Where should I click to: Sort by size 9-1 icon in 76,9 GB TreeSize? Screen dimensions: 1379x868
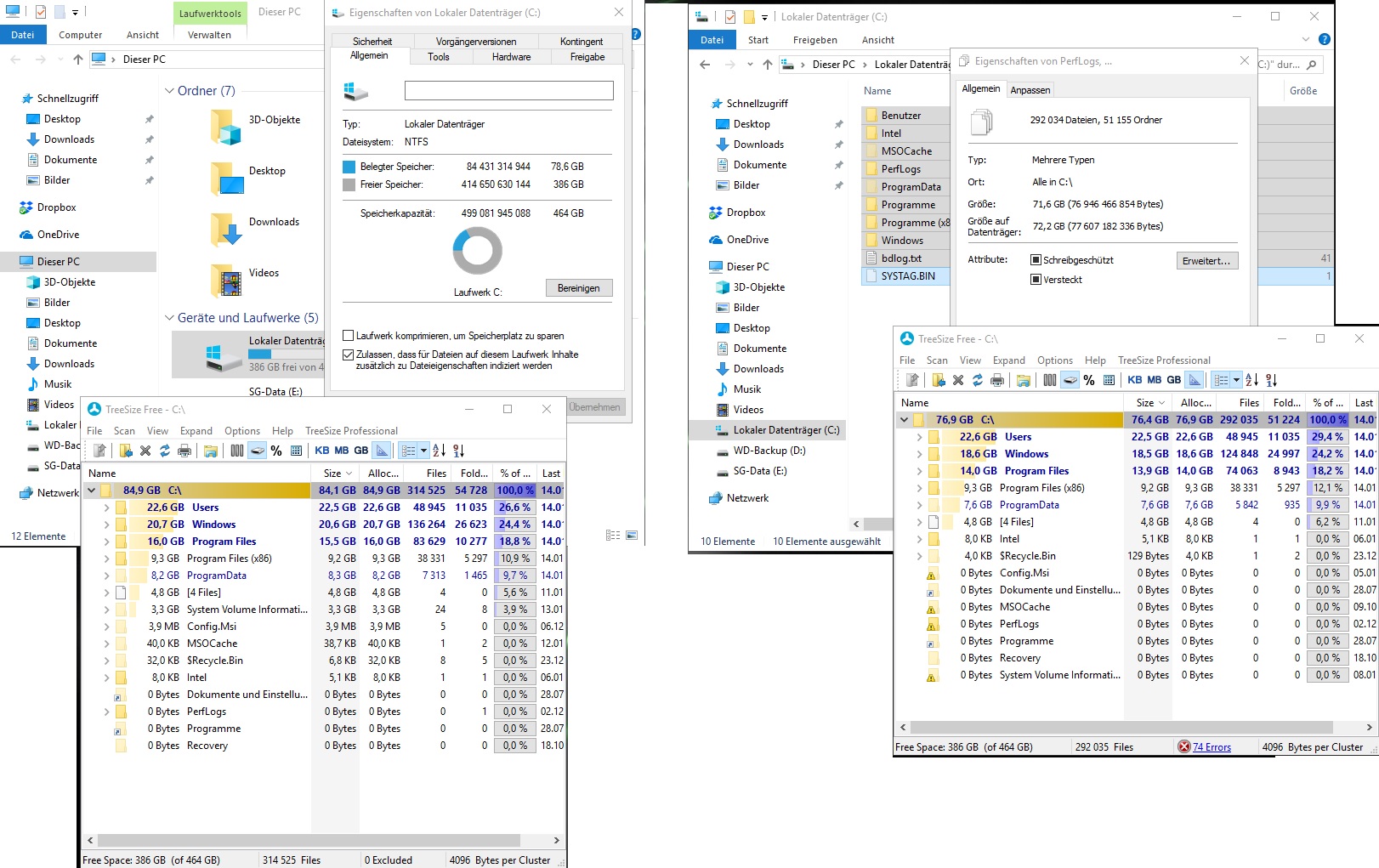[1272, 380]
